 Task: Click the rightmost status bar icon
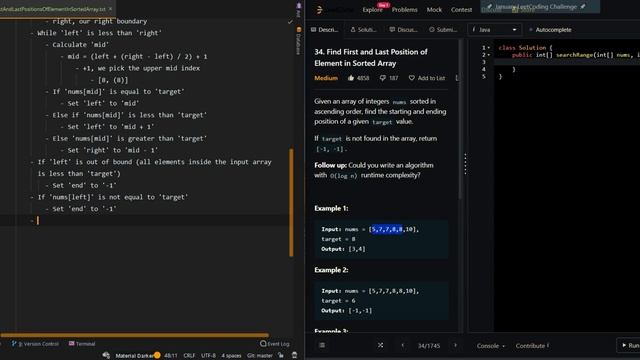[x=294, y=355]
